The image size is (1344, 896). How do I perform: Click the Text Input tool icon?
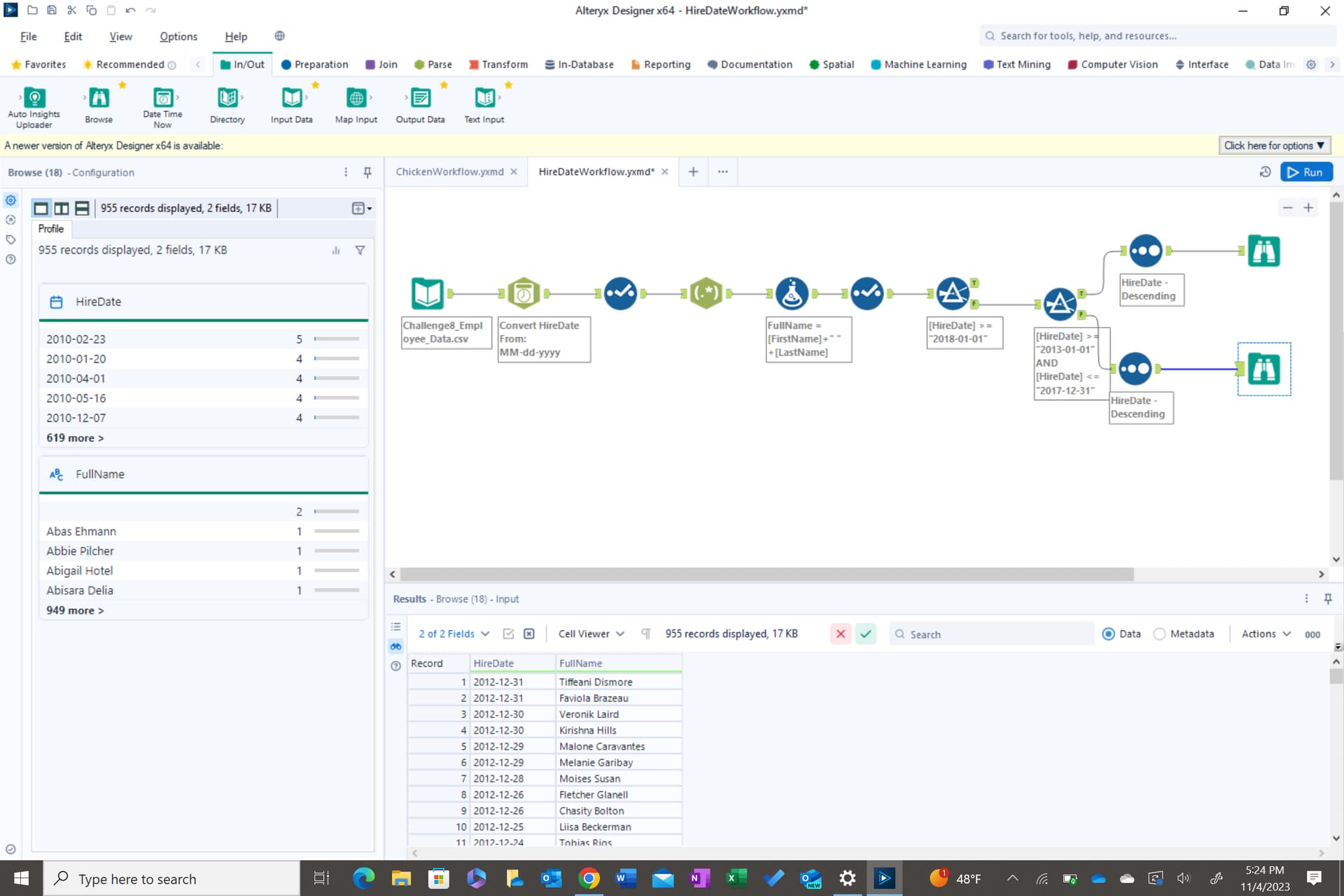click(484, 99)
